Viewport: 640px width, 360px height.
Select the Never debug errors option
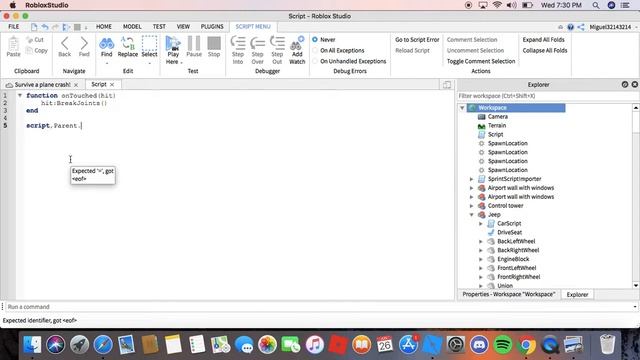315,40
